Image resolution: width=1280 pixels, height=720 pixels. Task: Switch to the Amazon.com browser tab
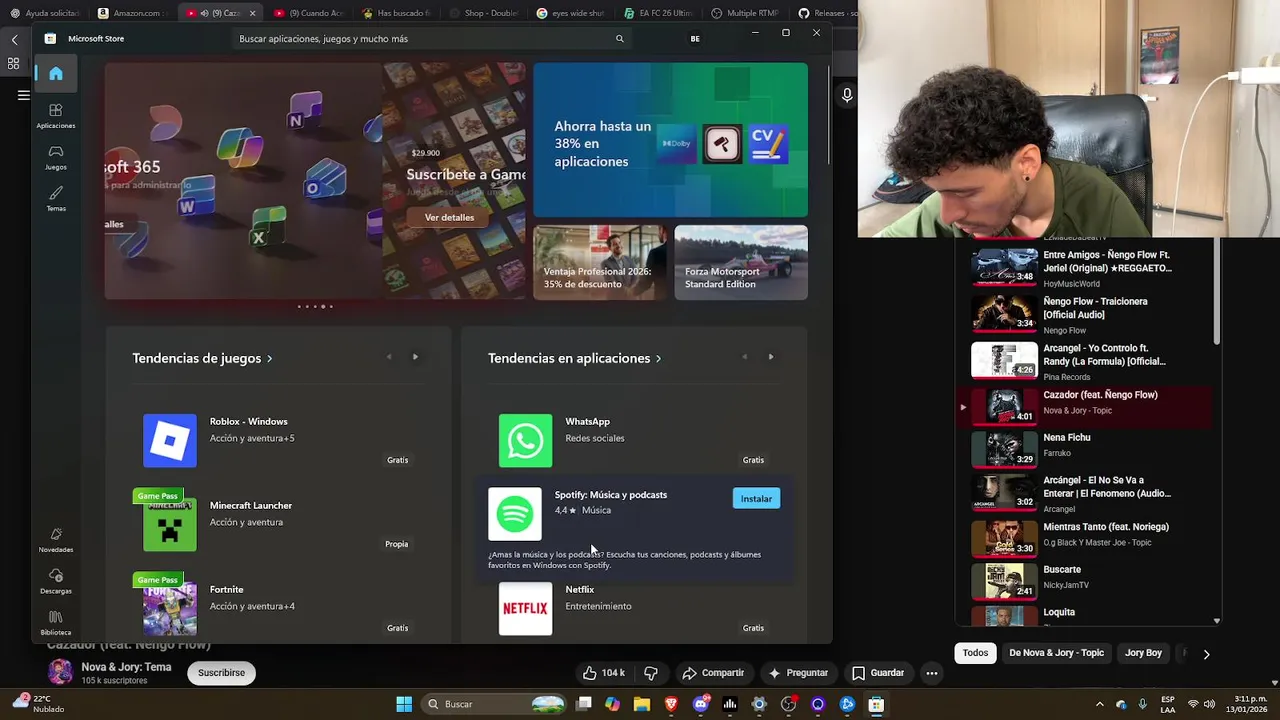[131, 13]
